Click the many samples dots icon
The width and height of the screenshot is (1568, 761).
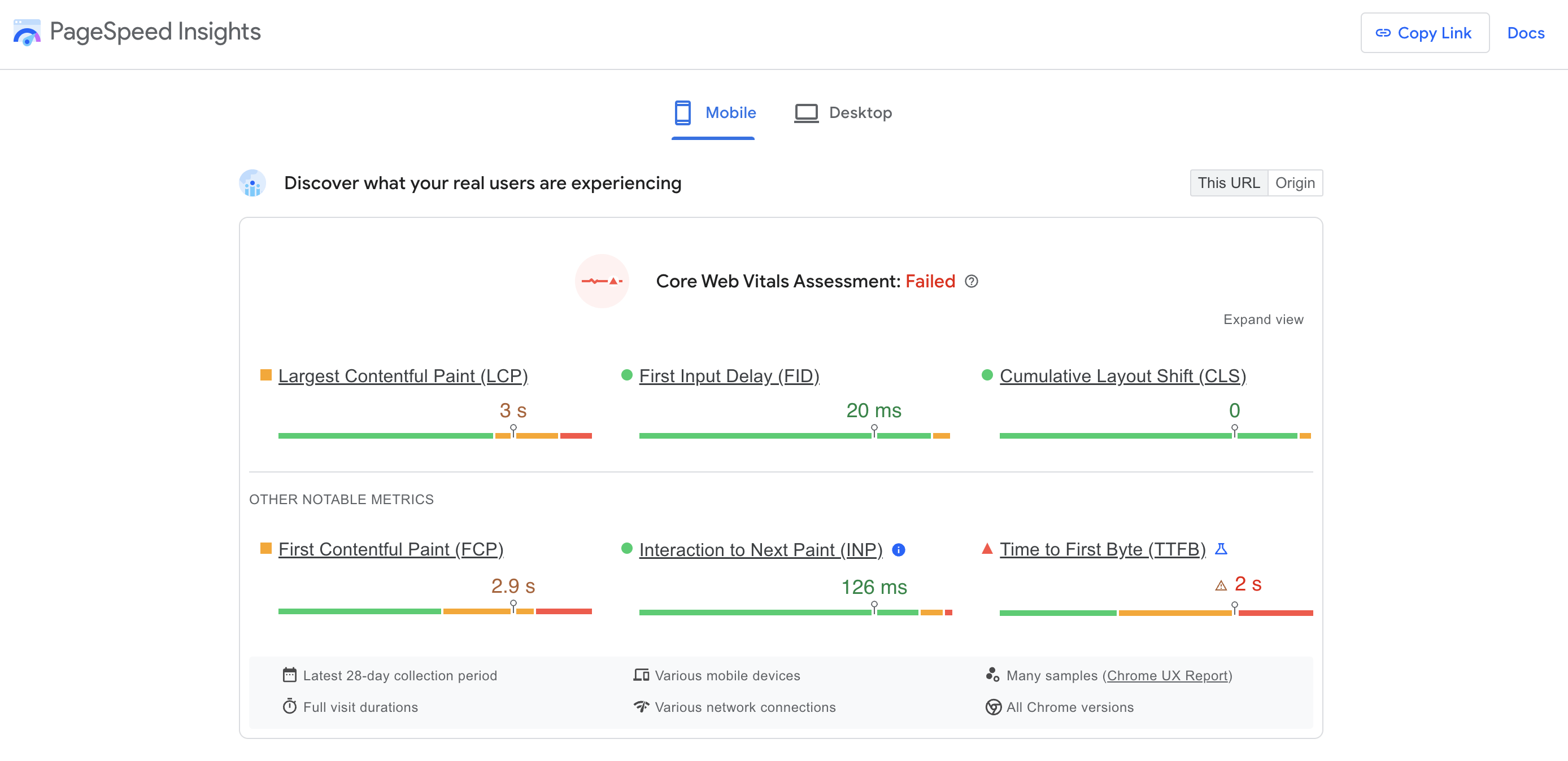coord(992,675)
